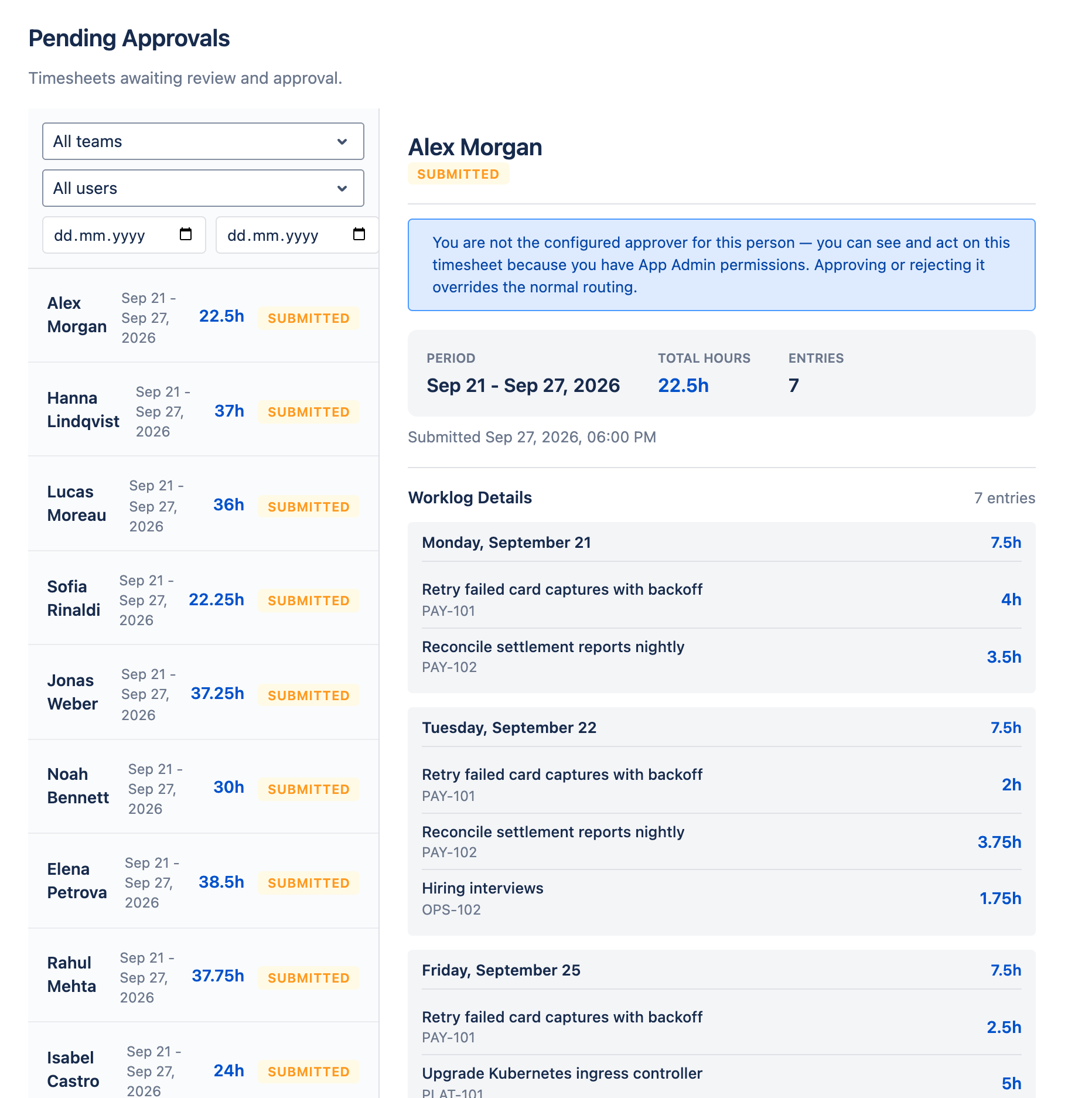The width and height of the screenshot is (1092, 1098).
Task: Click the period Sep 21 - Sep 27, 2026
Action: (523, 386)
